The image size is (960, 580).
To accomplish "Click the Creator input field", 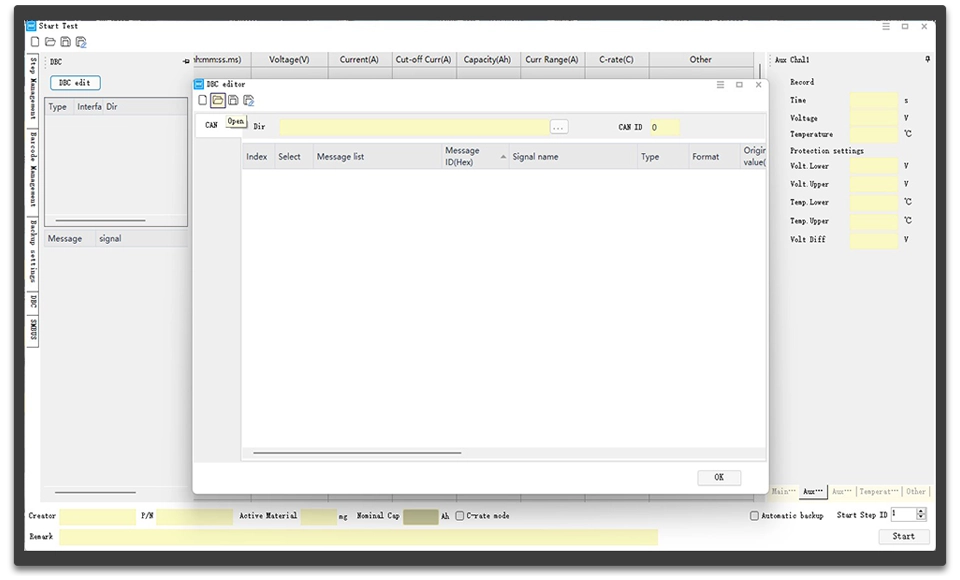I will 97,516.
